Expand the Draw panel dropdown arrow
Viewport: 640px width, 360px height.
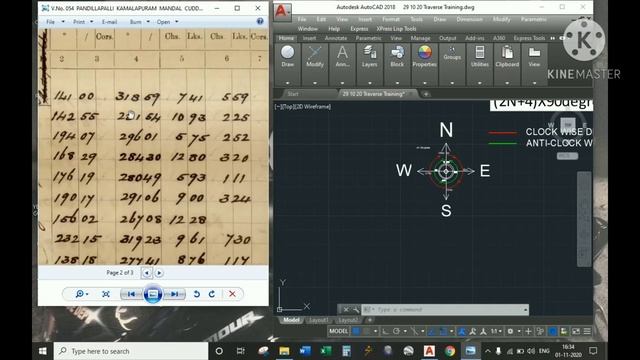coord(287,83)
